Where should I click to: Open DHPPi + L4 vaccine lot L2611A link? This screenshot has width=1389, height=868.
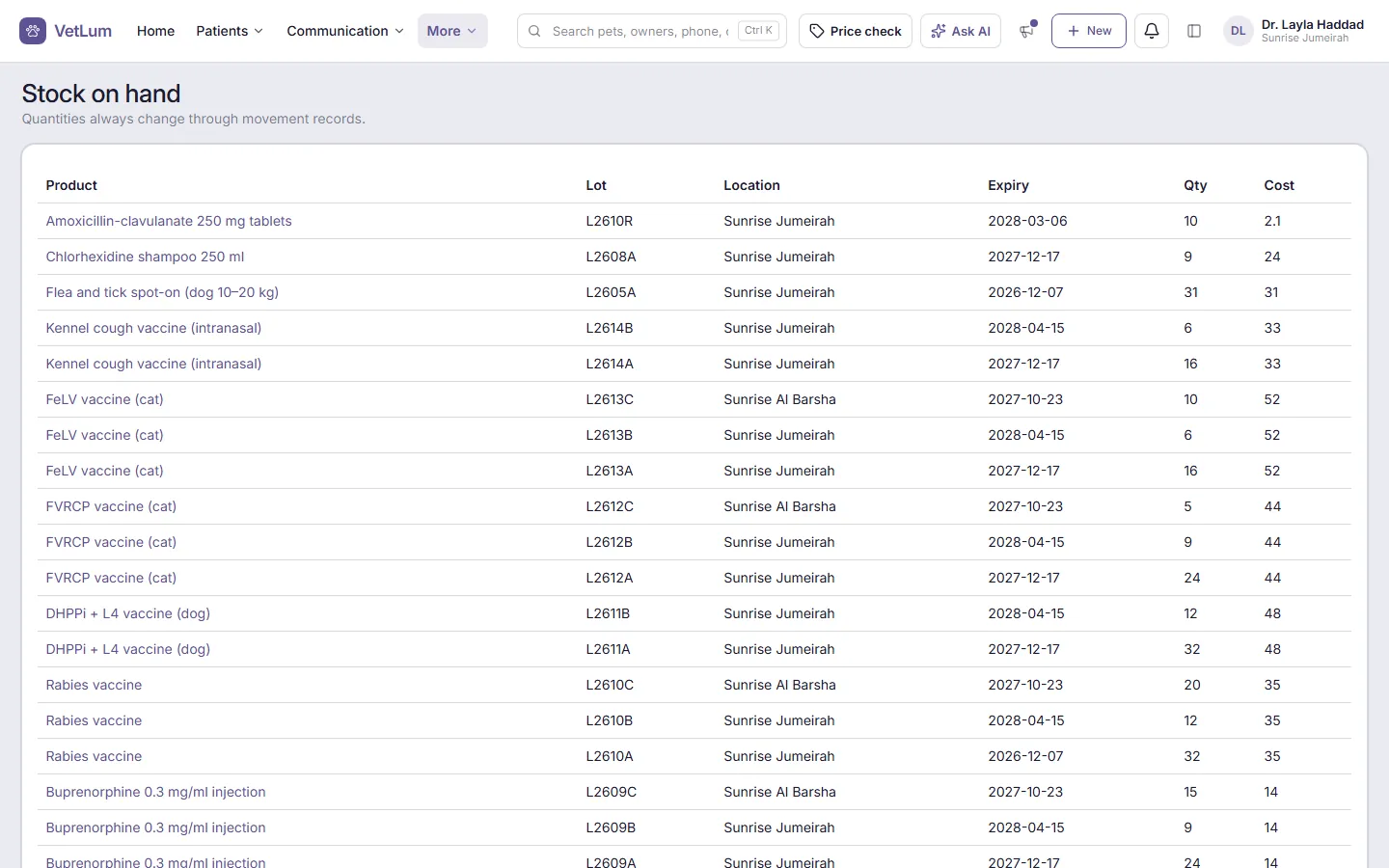click(x=127, y=649)
